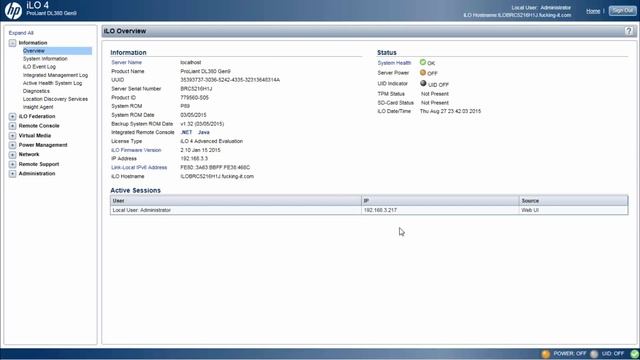The height and width of the screenshot is (360, 640).
Task: Click the Sign Out button
Action: [x=622, y=11]
